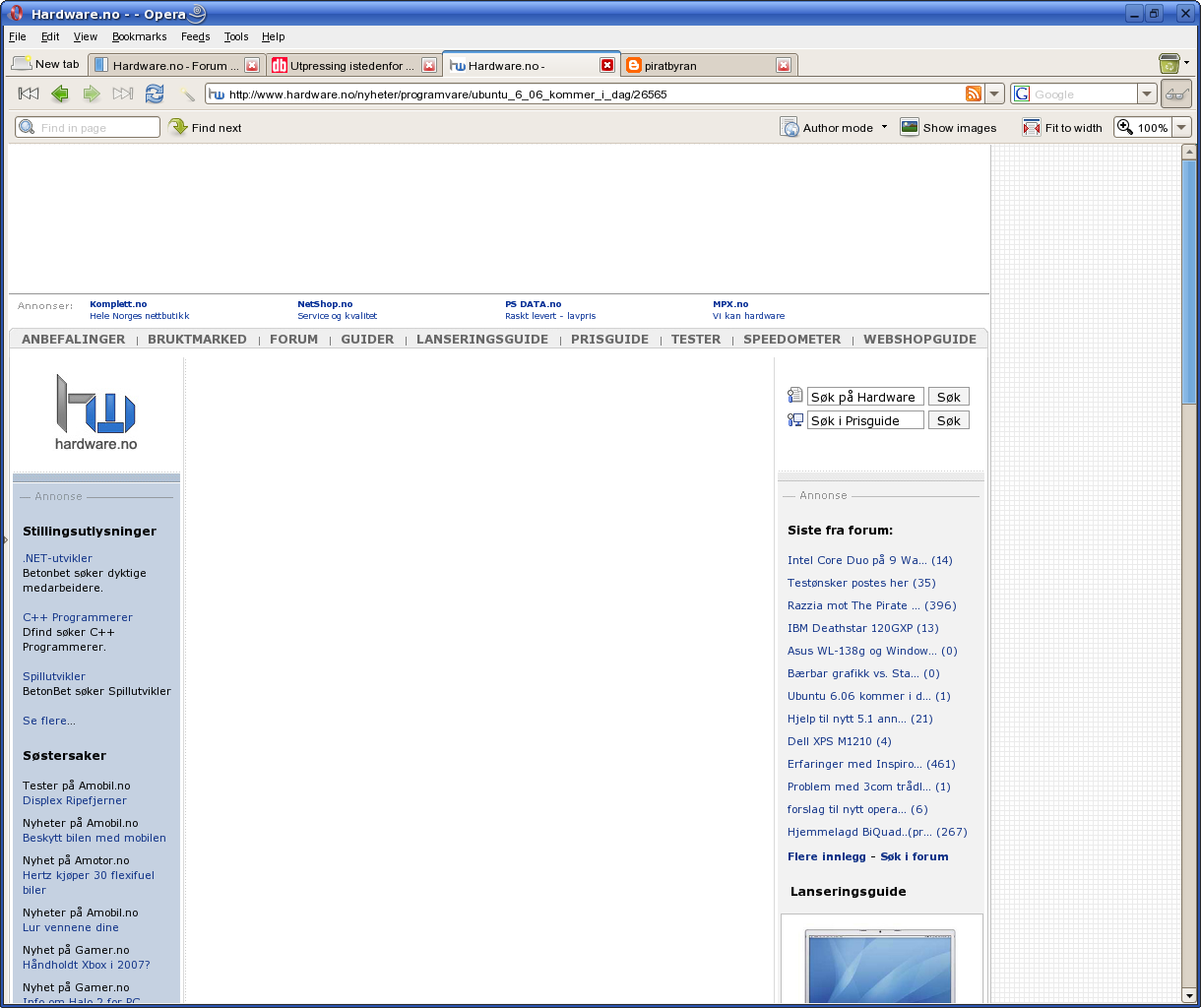Click the Wand password icon
Screen dimensions: 1201x1008
pos(187,94)
